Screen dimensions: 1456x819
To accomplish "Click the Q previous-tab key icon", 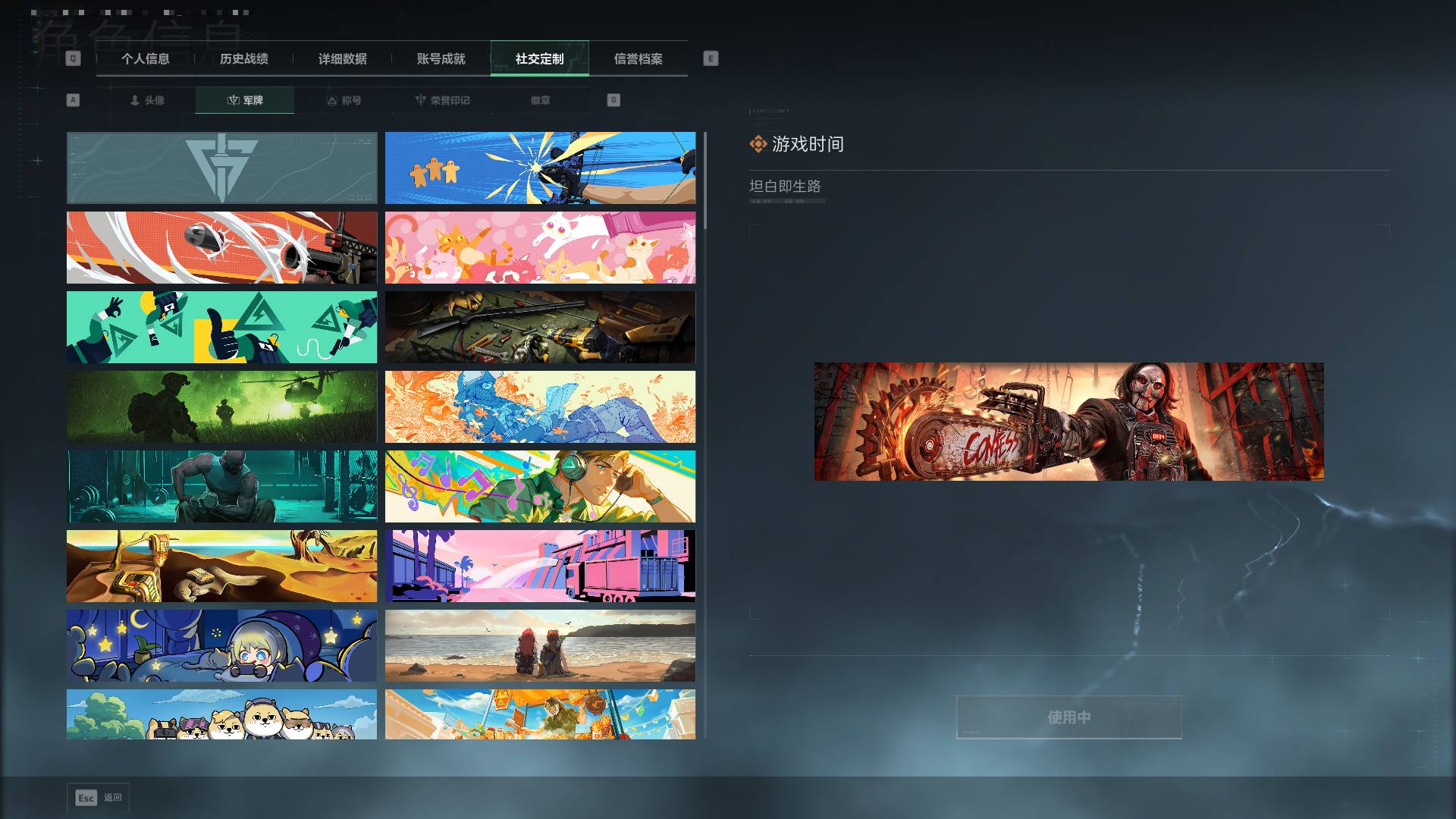I will coord(73,58).
